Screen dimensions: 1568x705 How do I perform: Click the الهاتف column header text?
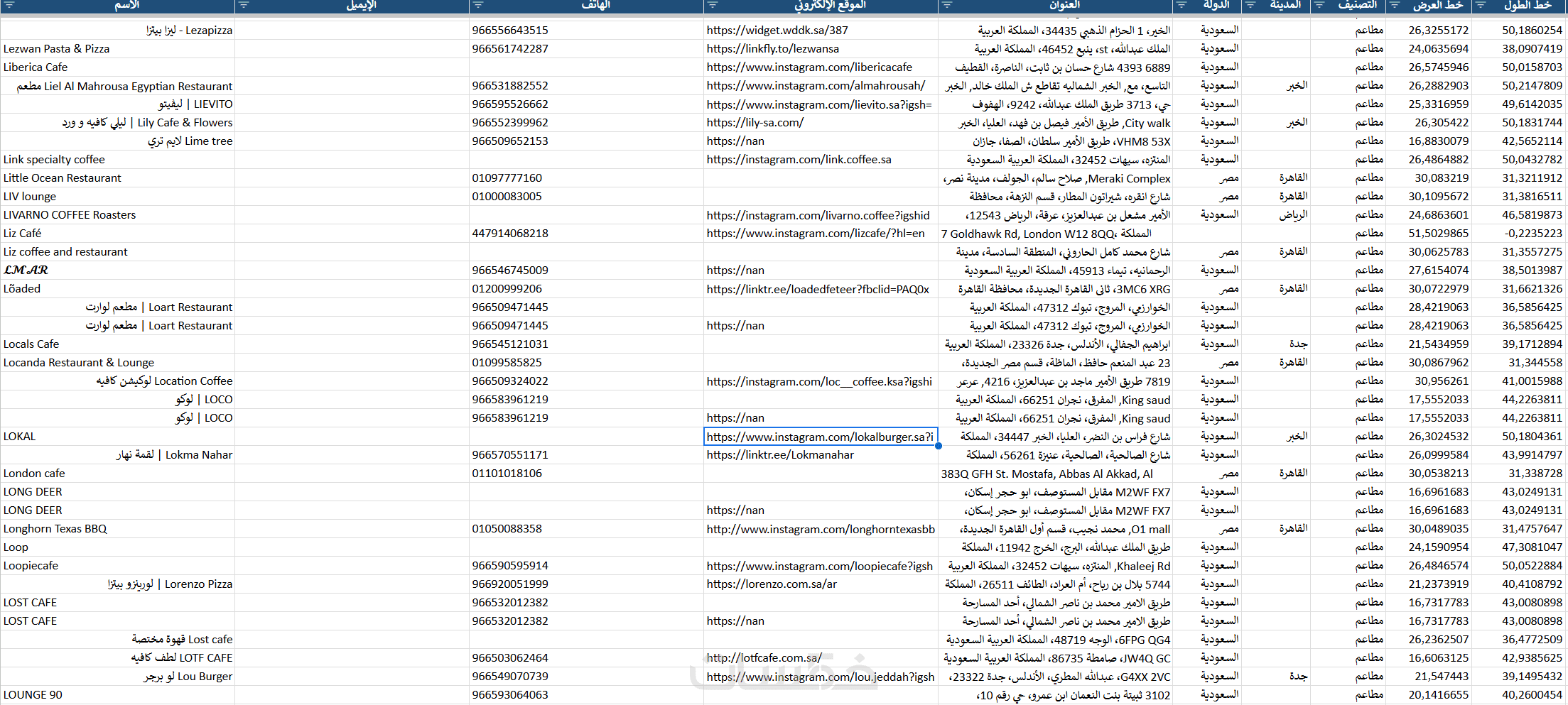[595, 5]
